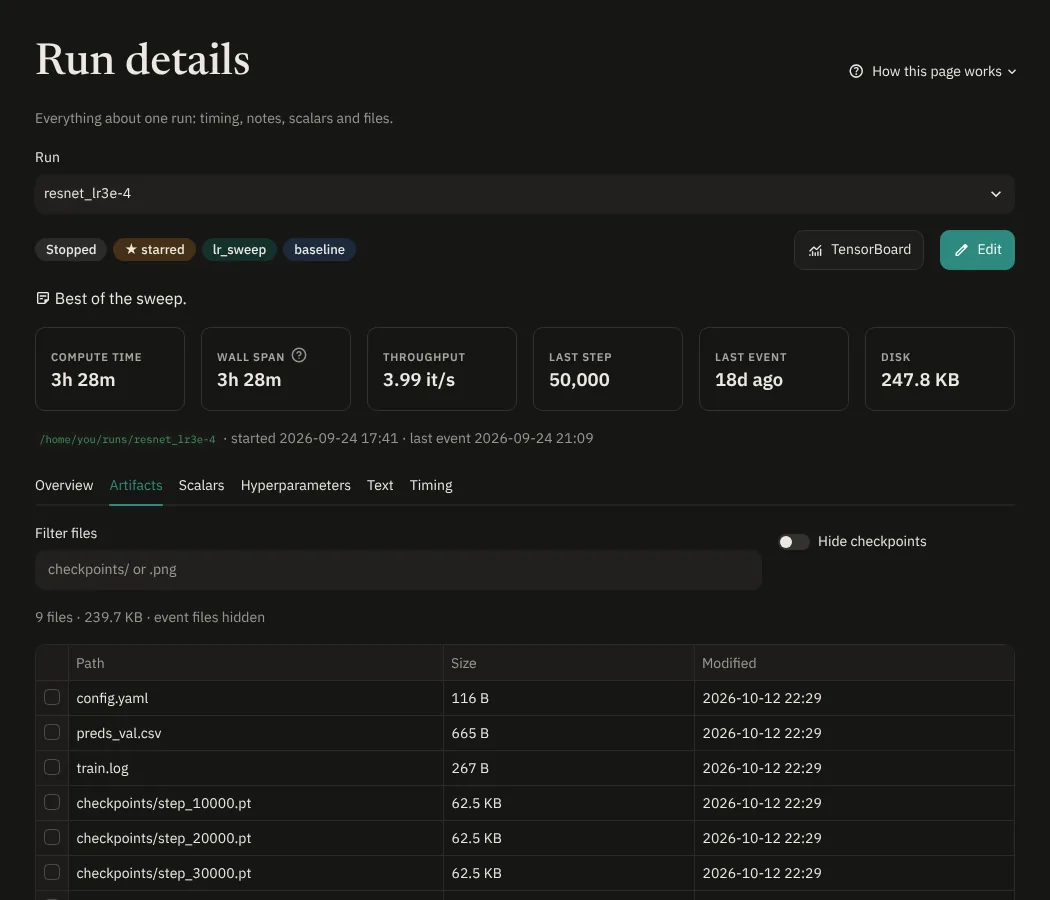This screenshot has width=1050, height=900.
Task: Click the Edit button
Action: [977, 250]
